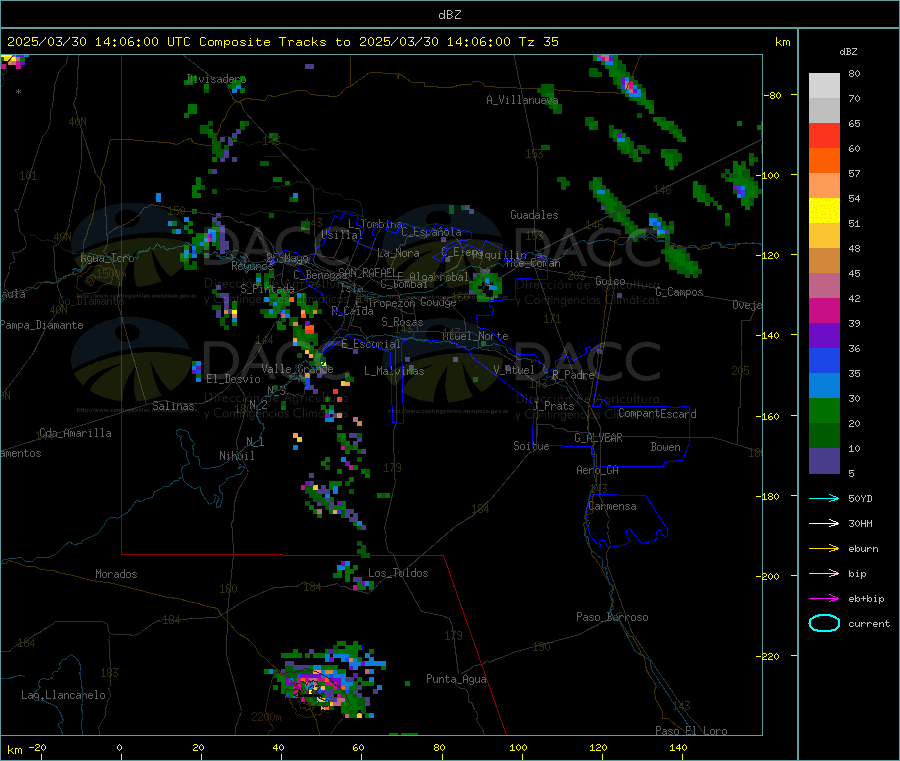This screenshot has width=900, height=761.
Task: Click the pink bip arrow icon
Action: coord(824,573)
